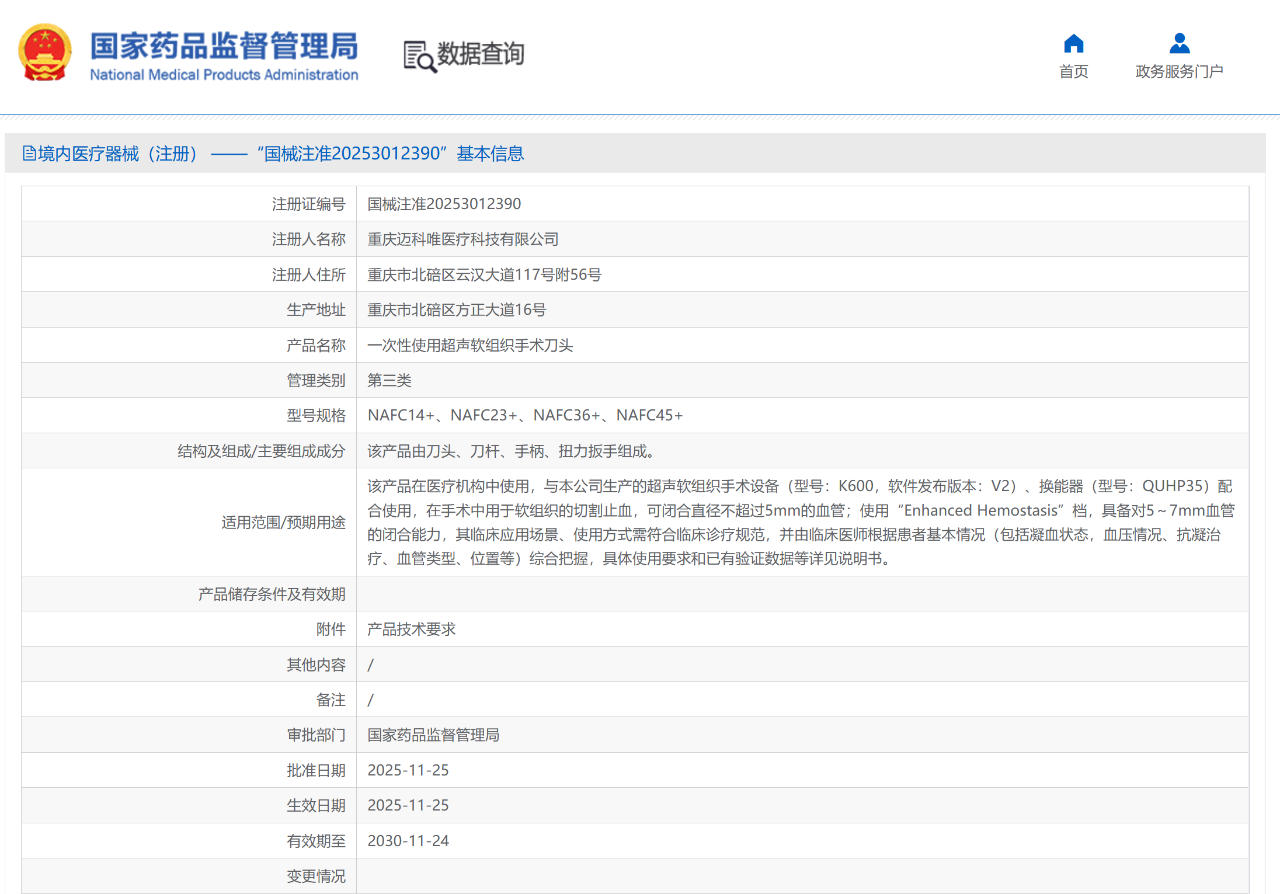Viewport: 1280px width, 894px height.
Task: Click 国家药品监督管理局 in the 审批部门 row
Action: pos(433,735)
